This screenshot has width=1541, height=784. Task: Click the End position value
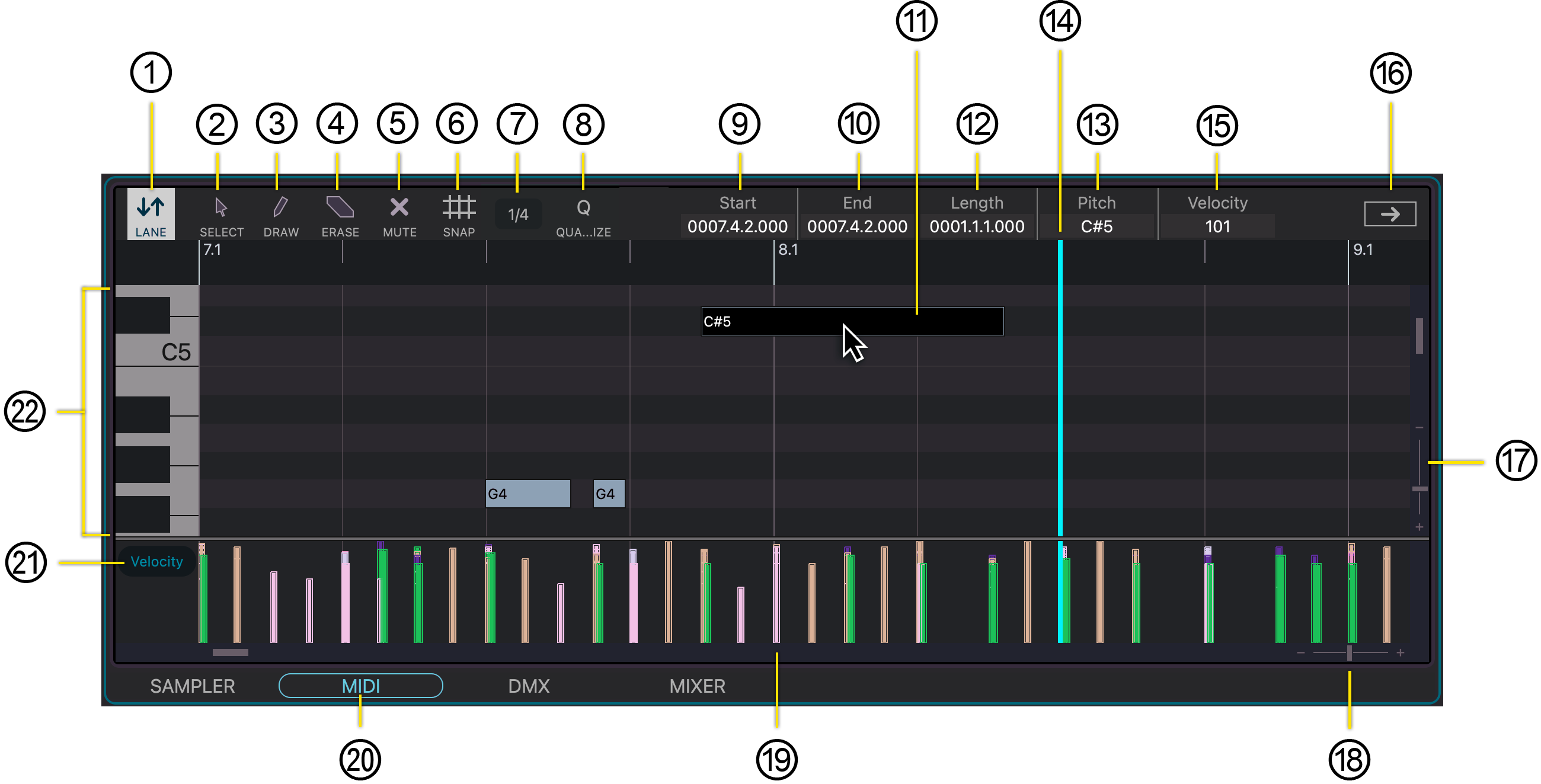click(x=856, y=226)
